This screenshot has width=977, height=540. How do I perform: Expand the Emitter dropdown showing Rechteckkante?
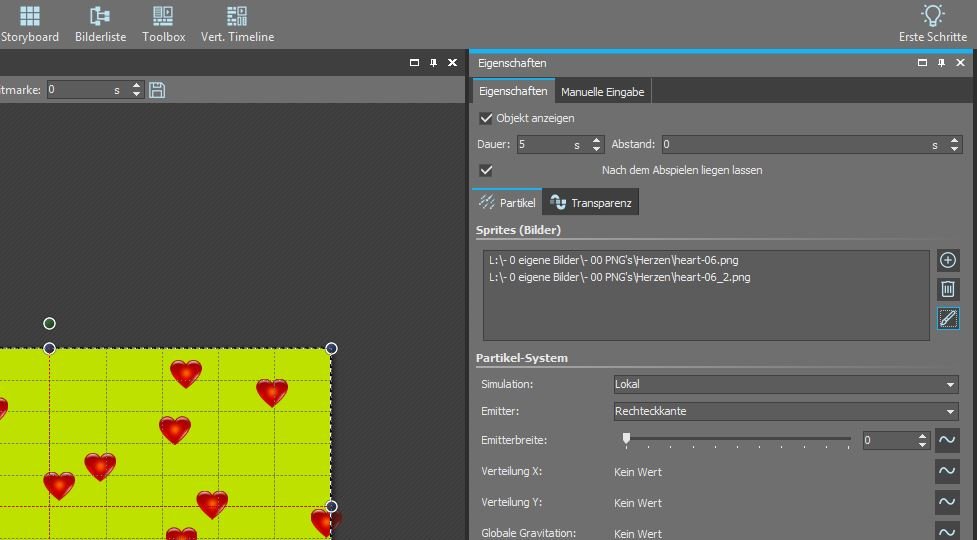(x=786, y=411)
